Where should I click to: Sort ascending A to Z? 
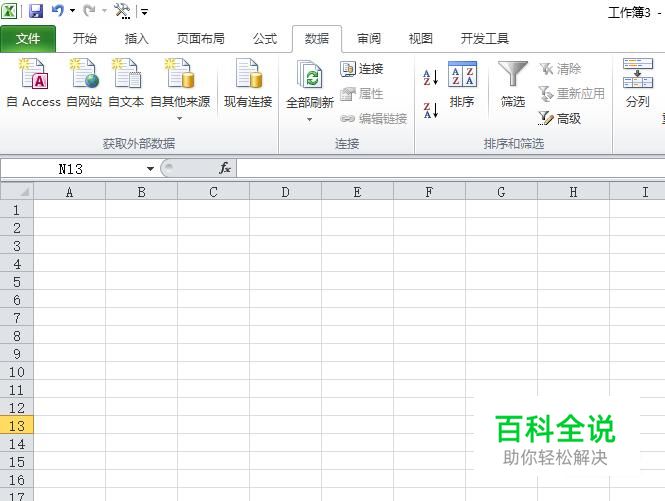click(x=430, y=78)
